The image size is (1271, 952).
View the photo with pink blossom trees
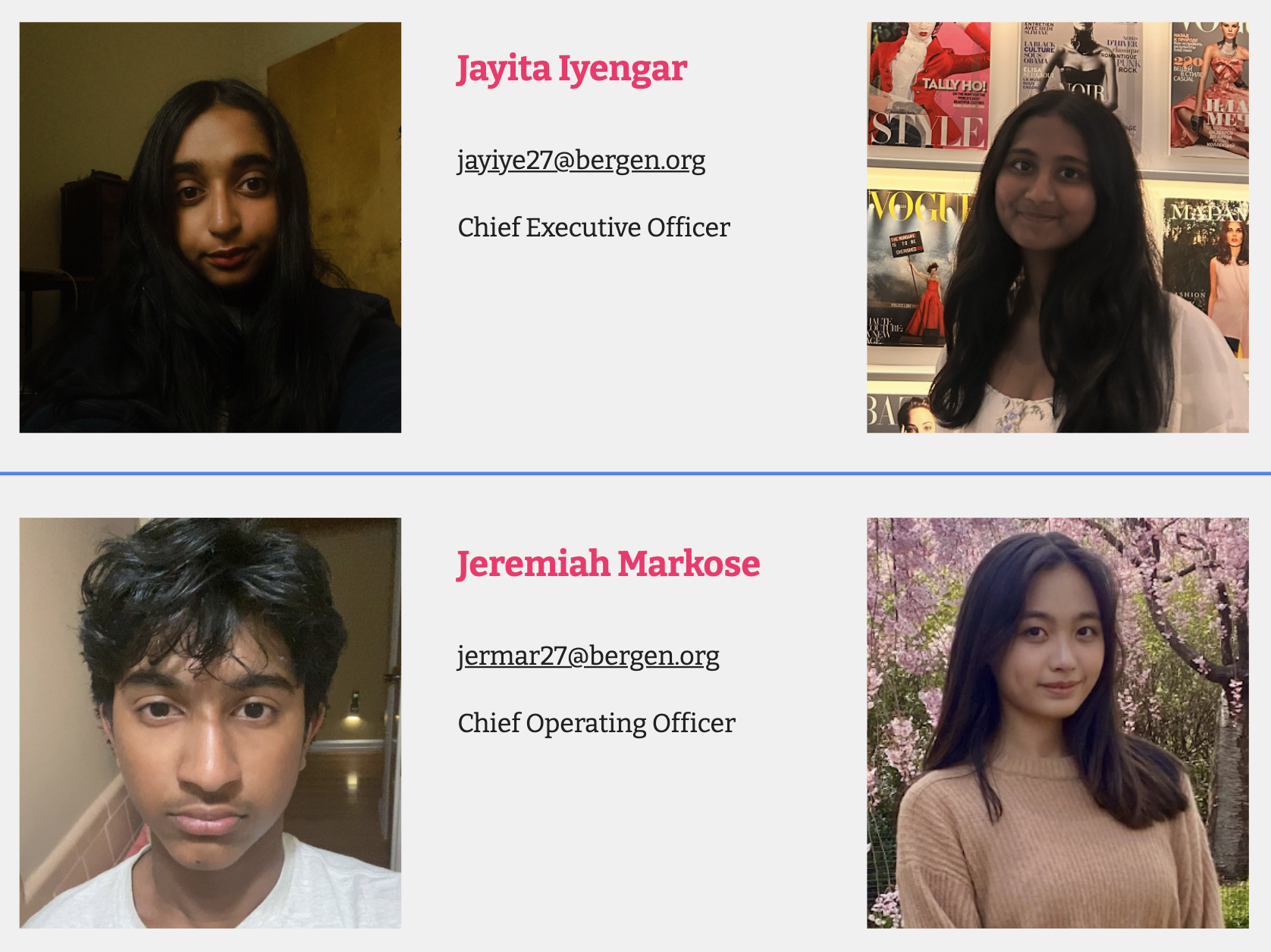pyautogui.click(x=1058, y=723)
